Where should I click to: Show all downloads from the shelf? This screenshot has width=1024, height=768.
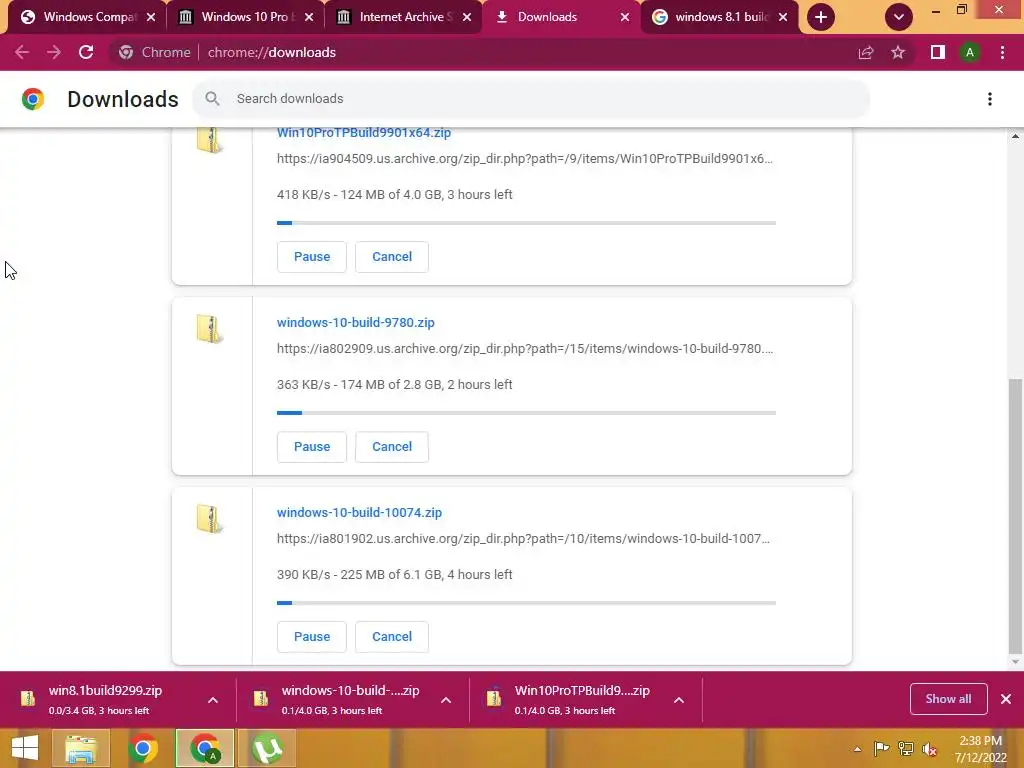948,699
